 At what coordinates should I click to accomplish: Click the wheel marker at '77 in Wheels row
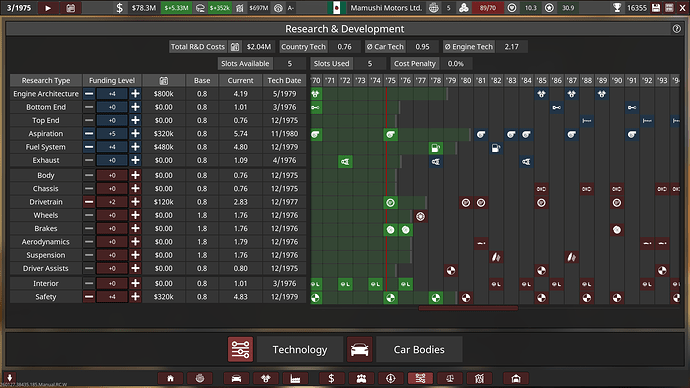421,216
